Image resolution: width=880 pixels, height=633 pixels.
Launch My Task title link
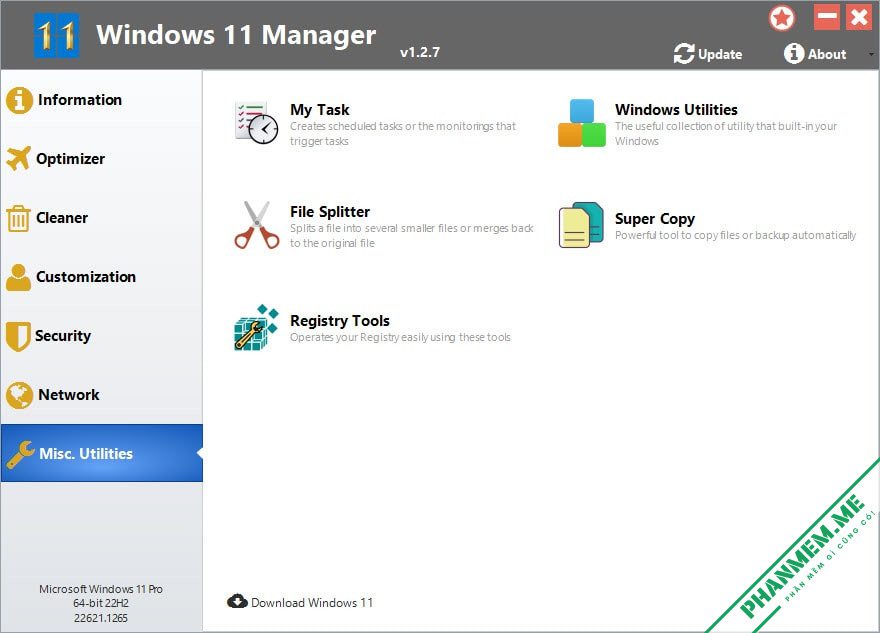coord(320,110)
